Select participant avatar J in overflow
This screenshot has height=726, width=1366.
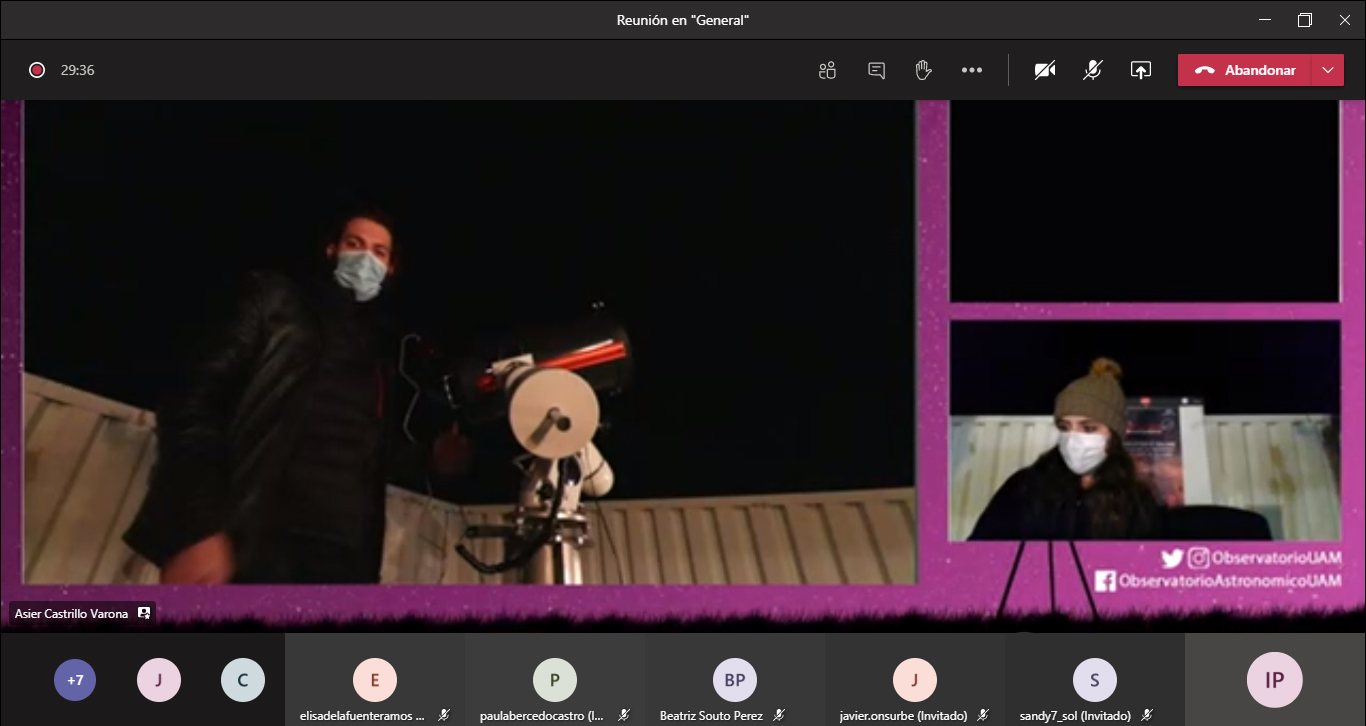click(159, 680)
